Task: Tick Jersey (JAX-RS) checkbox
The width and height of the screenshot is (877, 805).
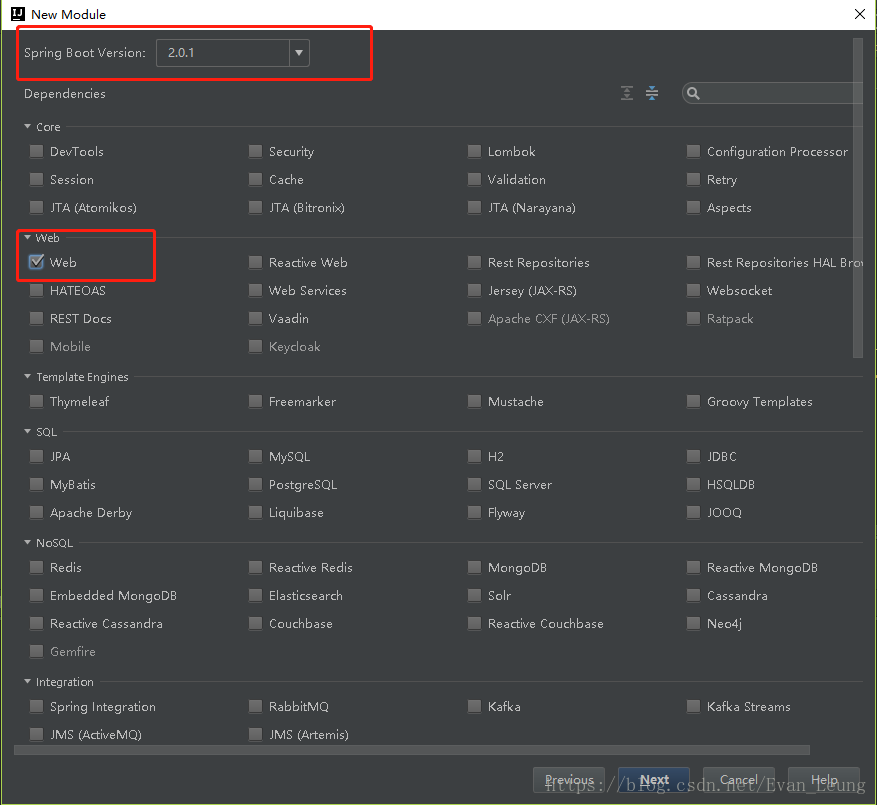Action: (474, 290)
